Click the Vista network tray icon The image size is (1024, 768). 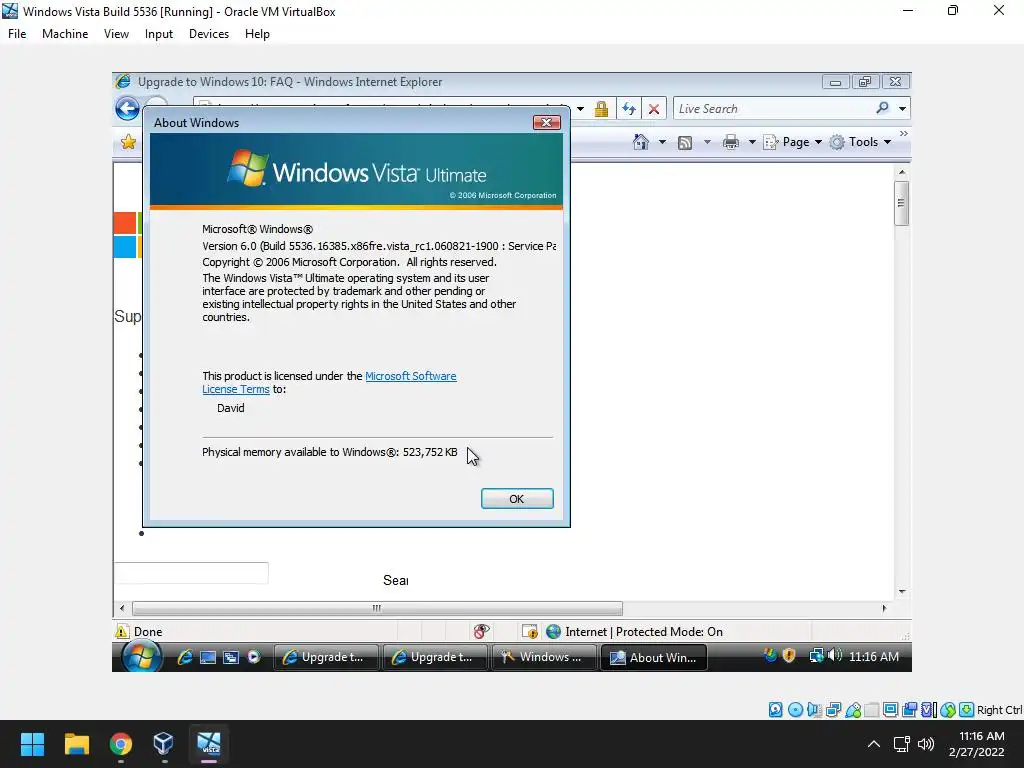[x=816, y=656]
